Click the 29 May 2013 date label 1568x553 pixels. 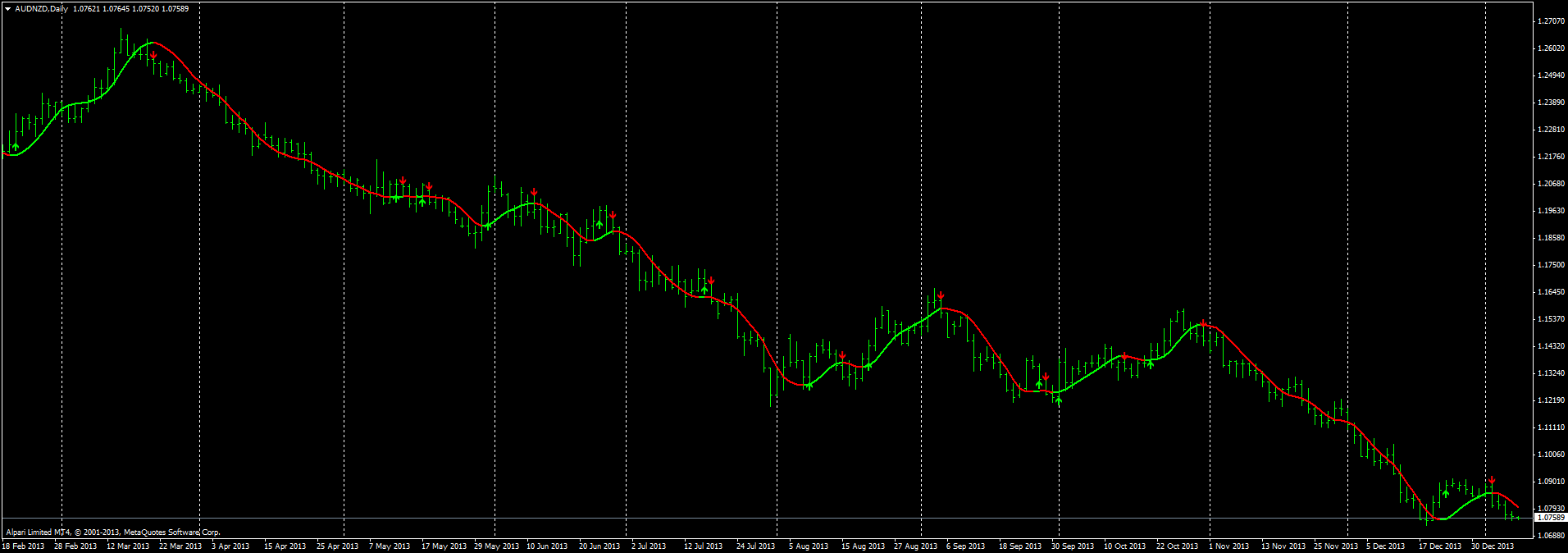click(x=496, y=546)
